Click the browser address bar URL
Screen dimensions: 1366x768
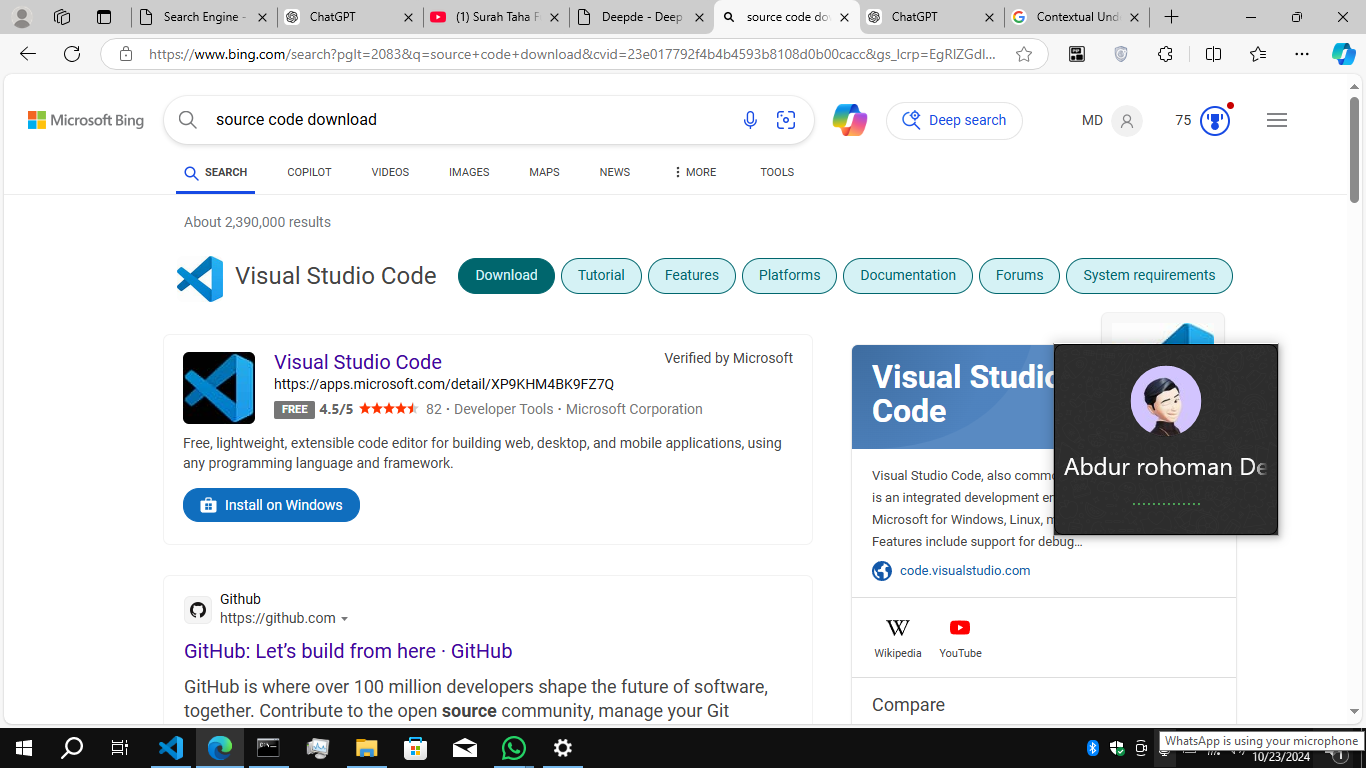572,54
